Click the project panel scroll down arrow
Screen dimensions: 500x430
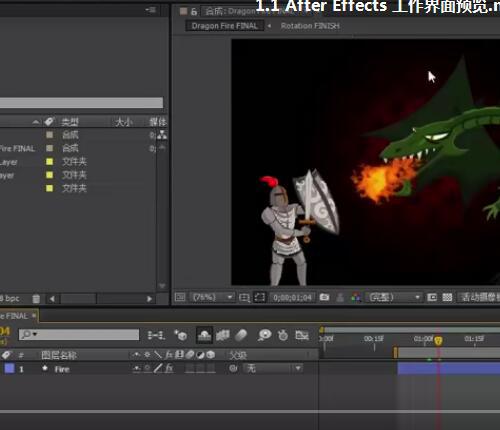click(x=162, y=286)
